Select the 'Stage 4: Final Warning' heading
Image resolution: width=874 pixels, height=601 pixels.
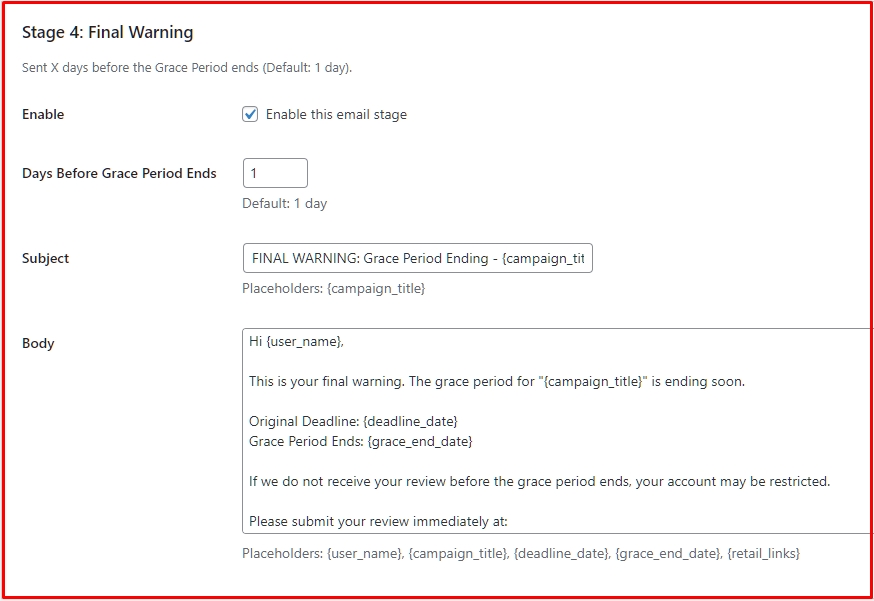coord(108,33)
